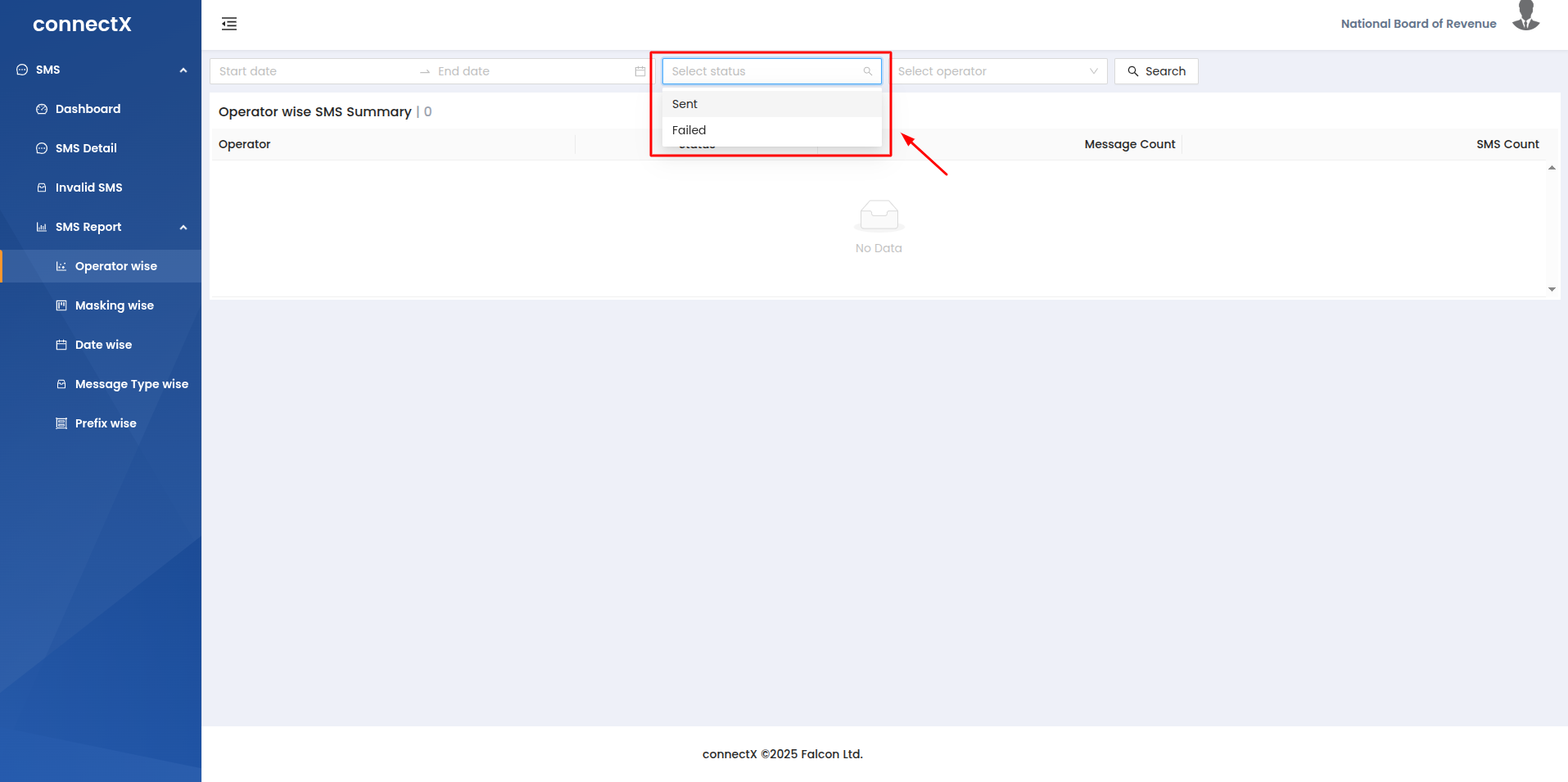
Task: Open the Masking wise report
Action: tap(114, 305)
